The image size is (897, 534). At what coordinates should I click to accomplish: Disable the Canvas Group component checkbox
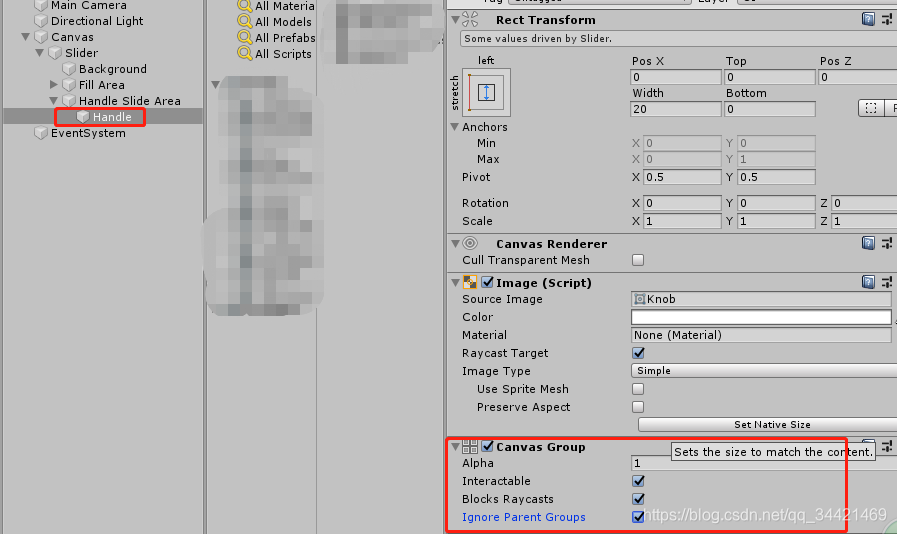pos(487,446)
